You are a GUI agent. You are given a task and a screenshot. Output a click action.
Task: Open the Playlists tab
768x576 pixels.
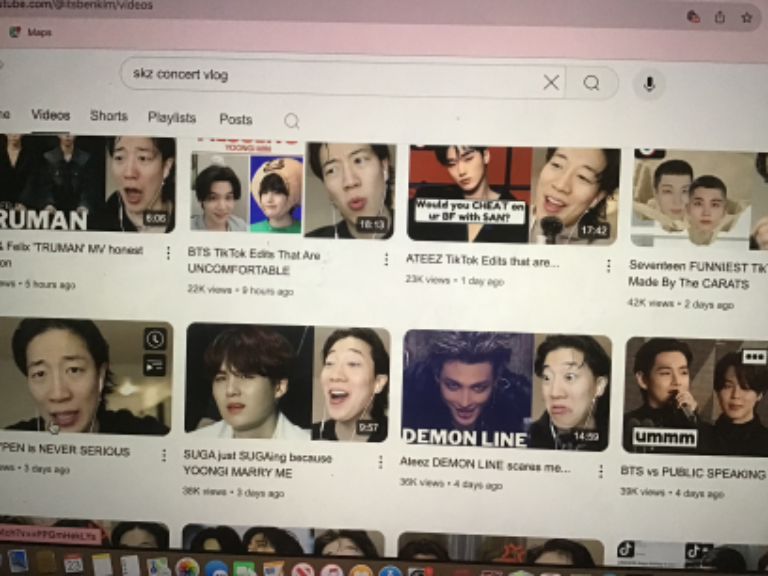click(x=172, y=118)
